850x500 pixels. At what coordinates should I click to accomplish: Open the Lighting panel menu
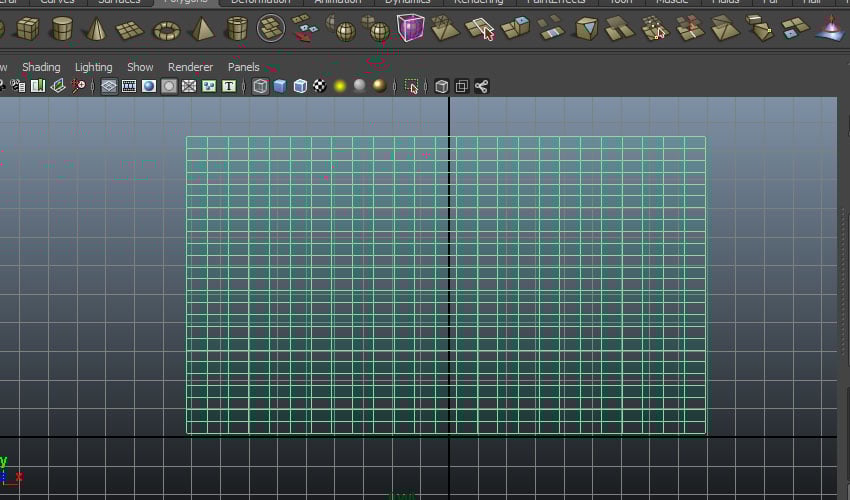[94, 67]
